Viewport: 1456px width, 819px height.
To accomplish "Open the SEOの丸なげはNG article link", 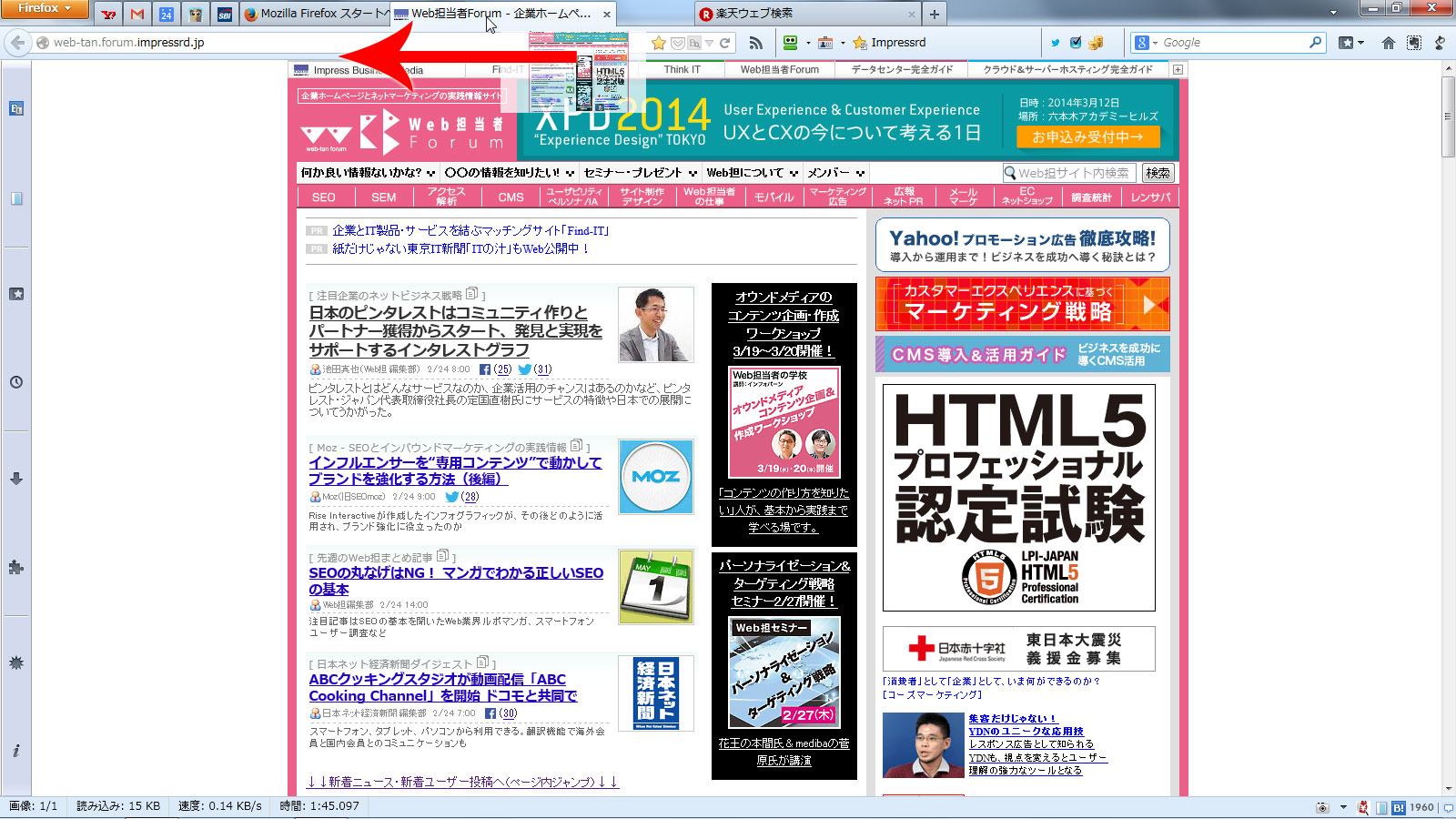I will point(456,581).
